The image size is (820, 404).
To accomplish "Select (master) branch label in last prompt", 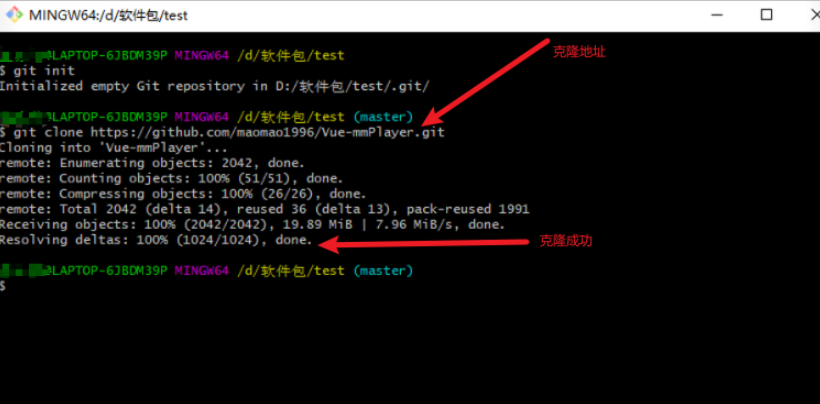I will 383,271.
